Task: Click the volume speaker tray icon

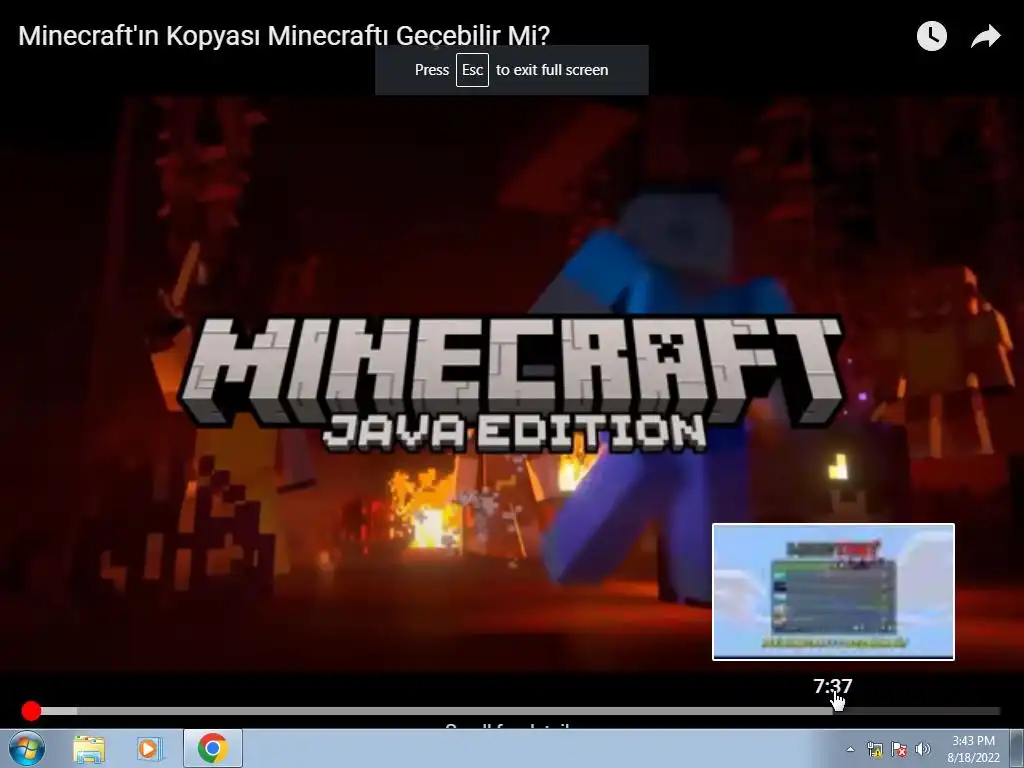Action: (x=922, y=749)
